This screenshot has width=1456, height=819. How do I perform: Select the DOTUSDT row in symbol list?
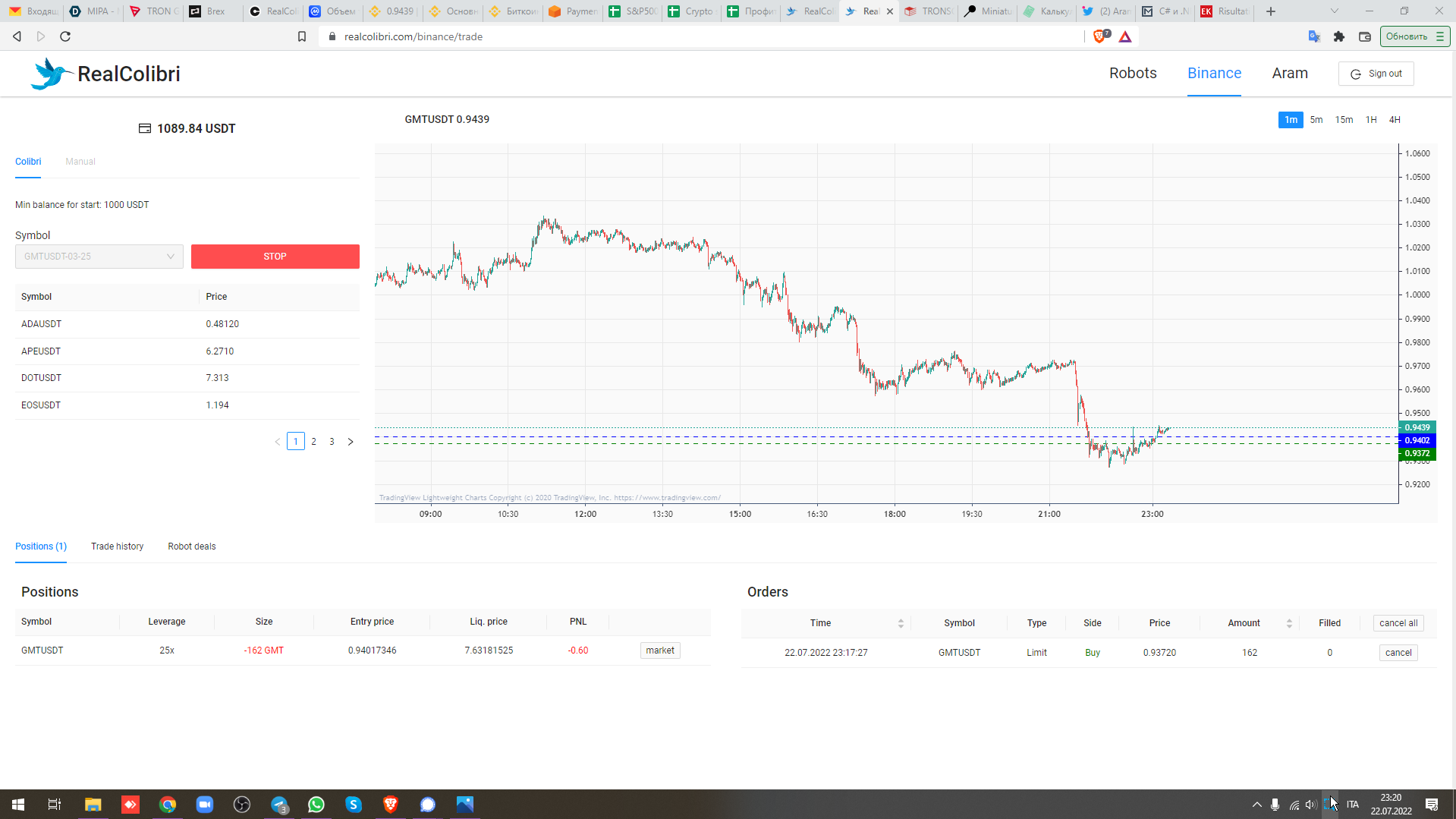coord(187,378)
